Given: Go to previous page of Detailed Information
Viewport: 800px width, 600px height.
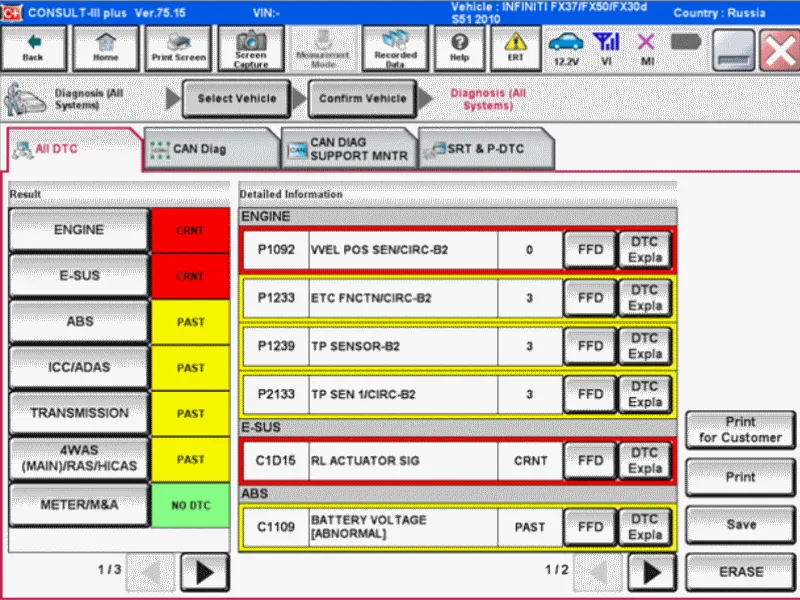Looking at the screenshot, I should click(x=598, y=572).
